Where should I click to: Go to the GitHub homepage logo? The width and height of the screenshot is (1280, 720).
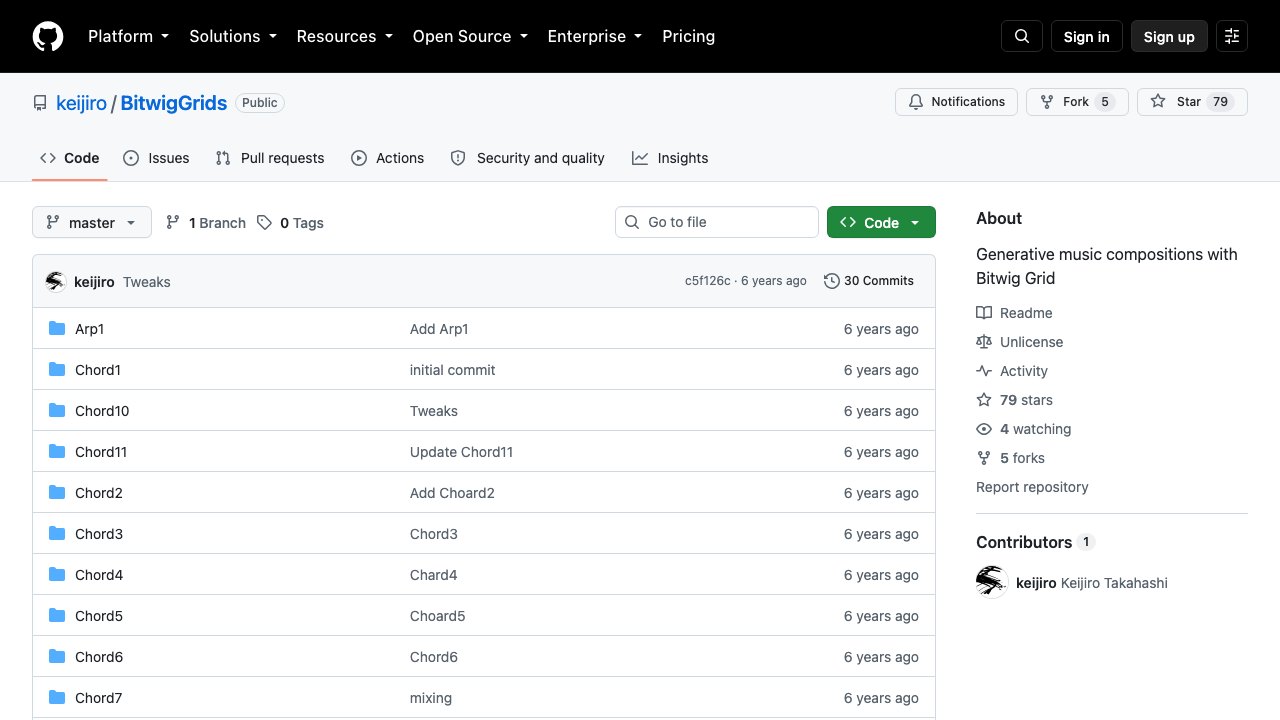pos(48,36)
